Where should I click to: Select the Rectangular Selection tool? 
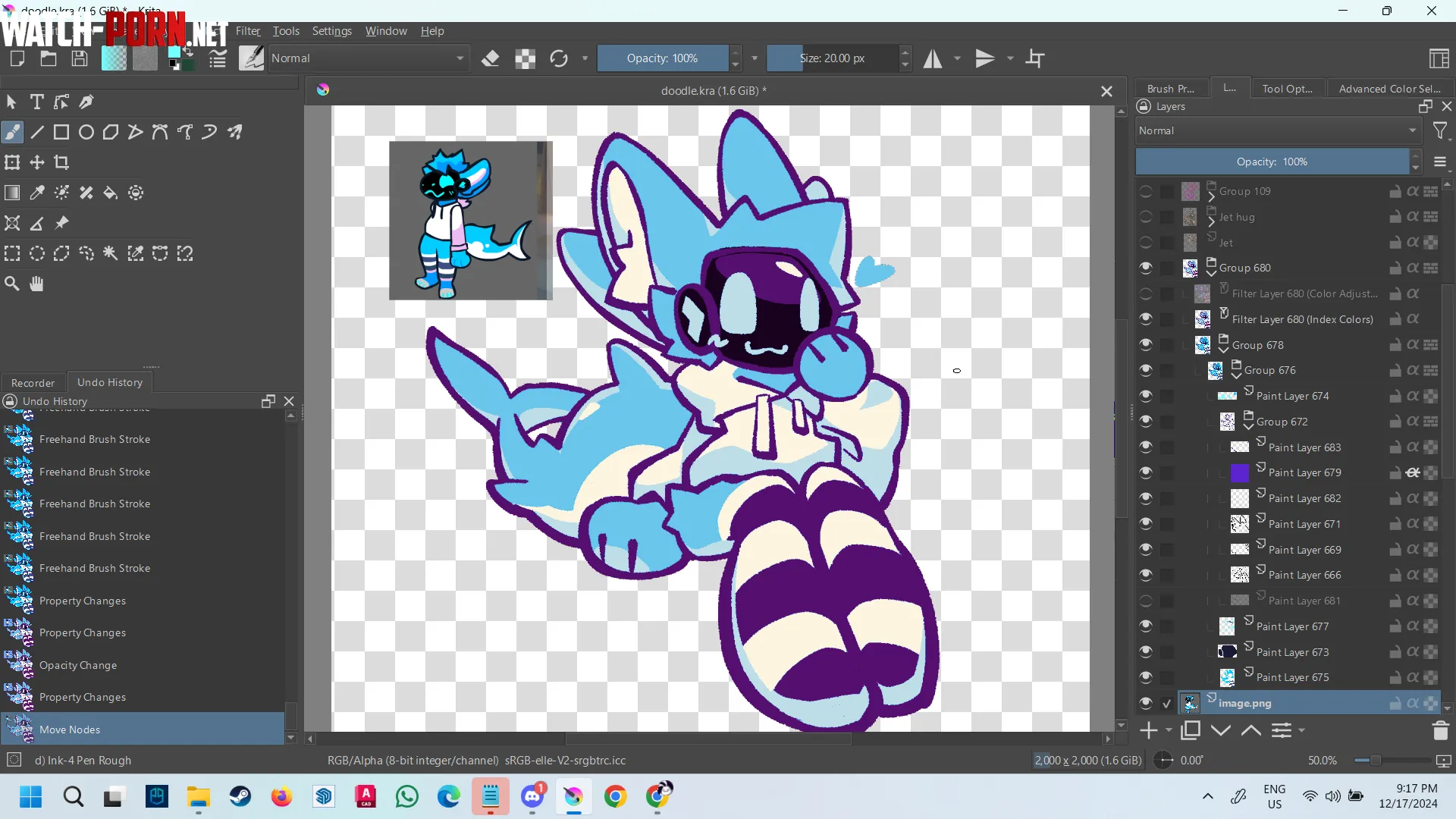coord(12,253)
